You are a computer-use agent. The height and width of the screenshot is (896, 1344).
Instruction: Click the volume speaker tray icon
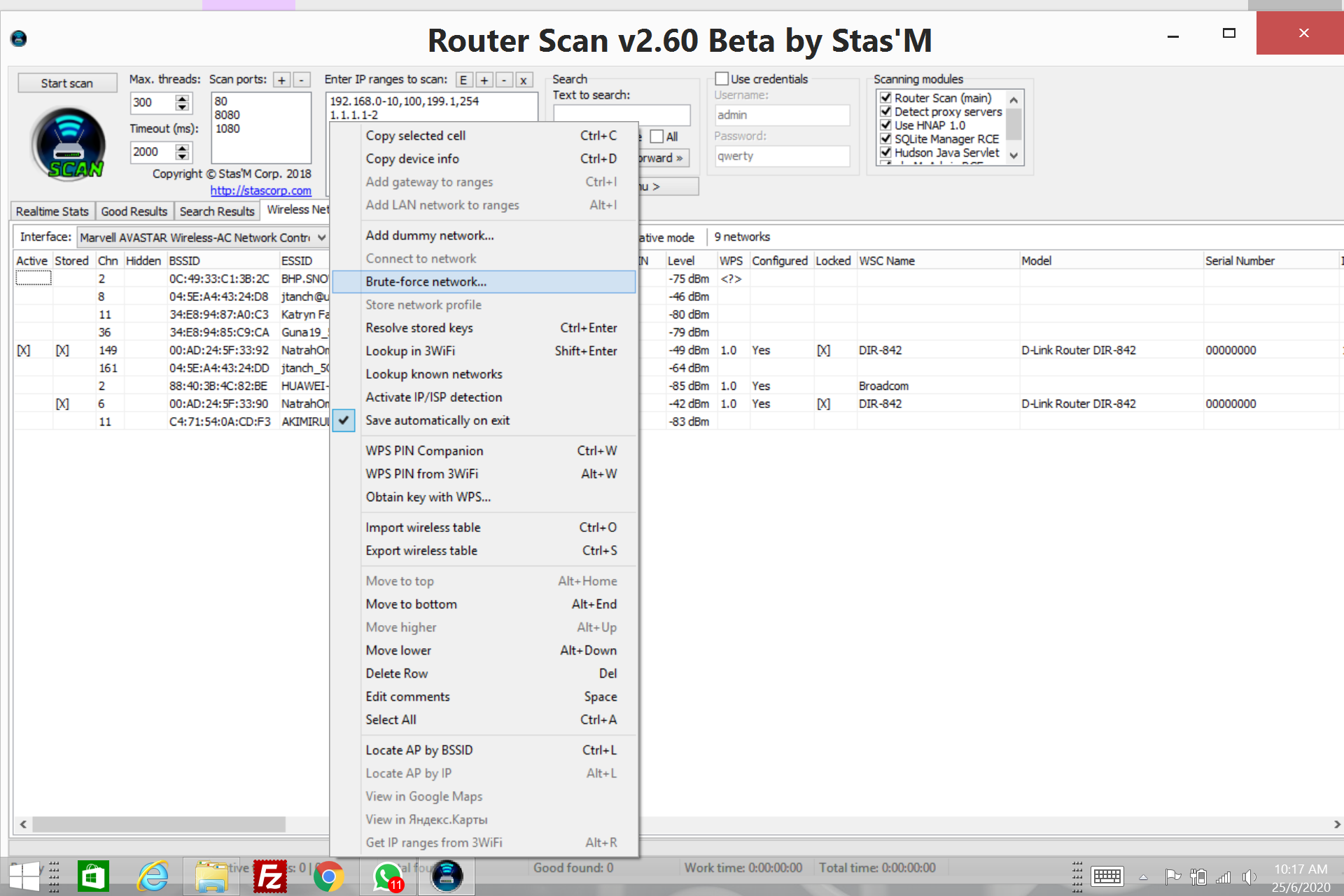point(1249,876)
